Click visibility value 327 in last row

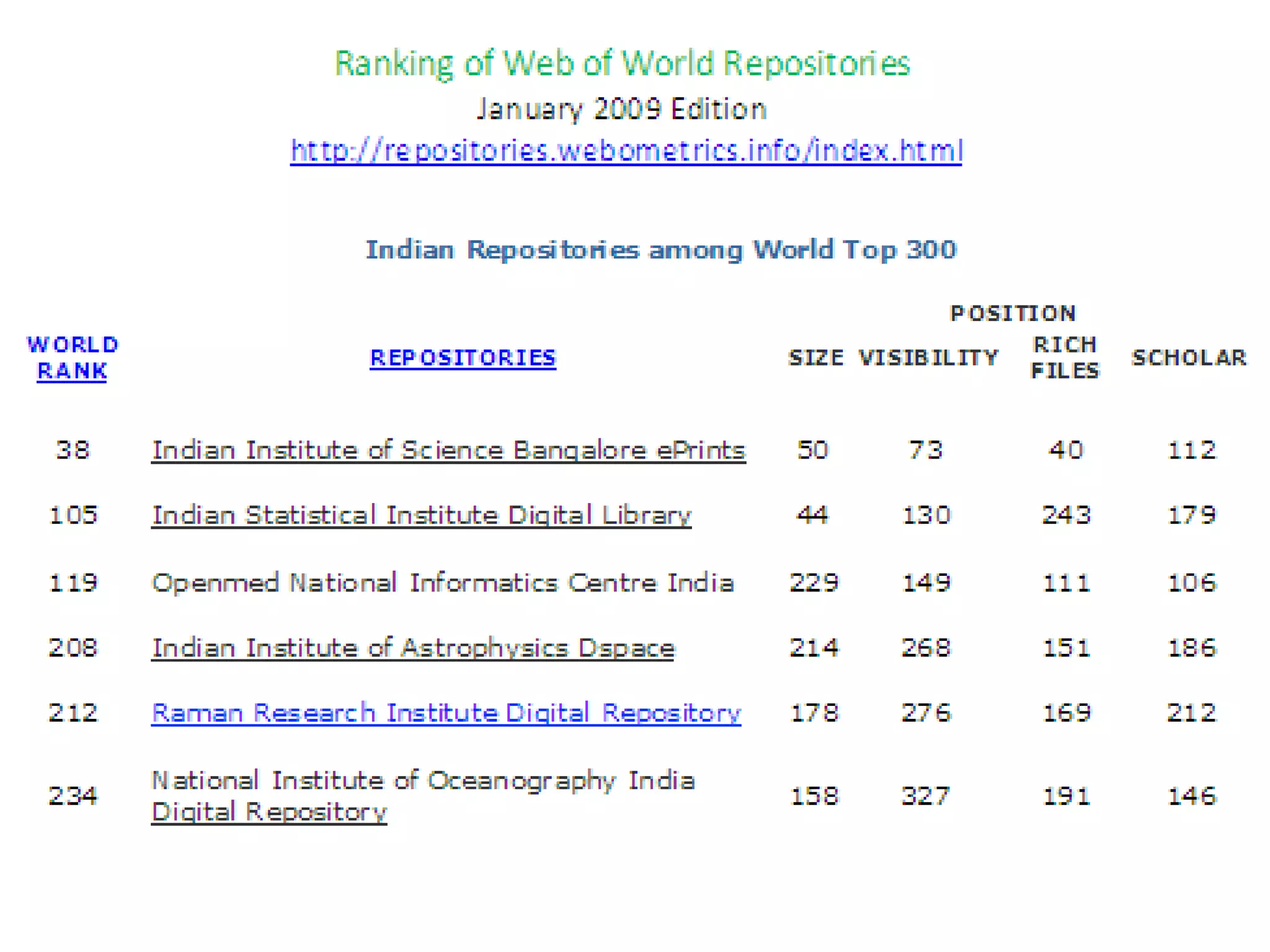click(x=925, y=796)
